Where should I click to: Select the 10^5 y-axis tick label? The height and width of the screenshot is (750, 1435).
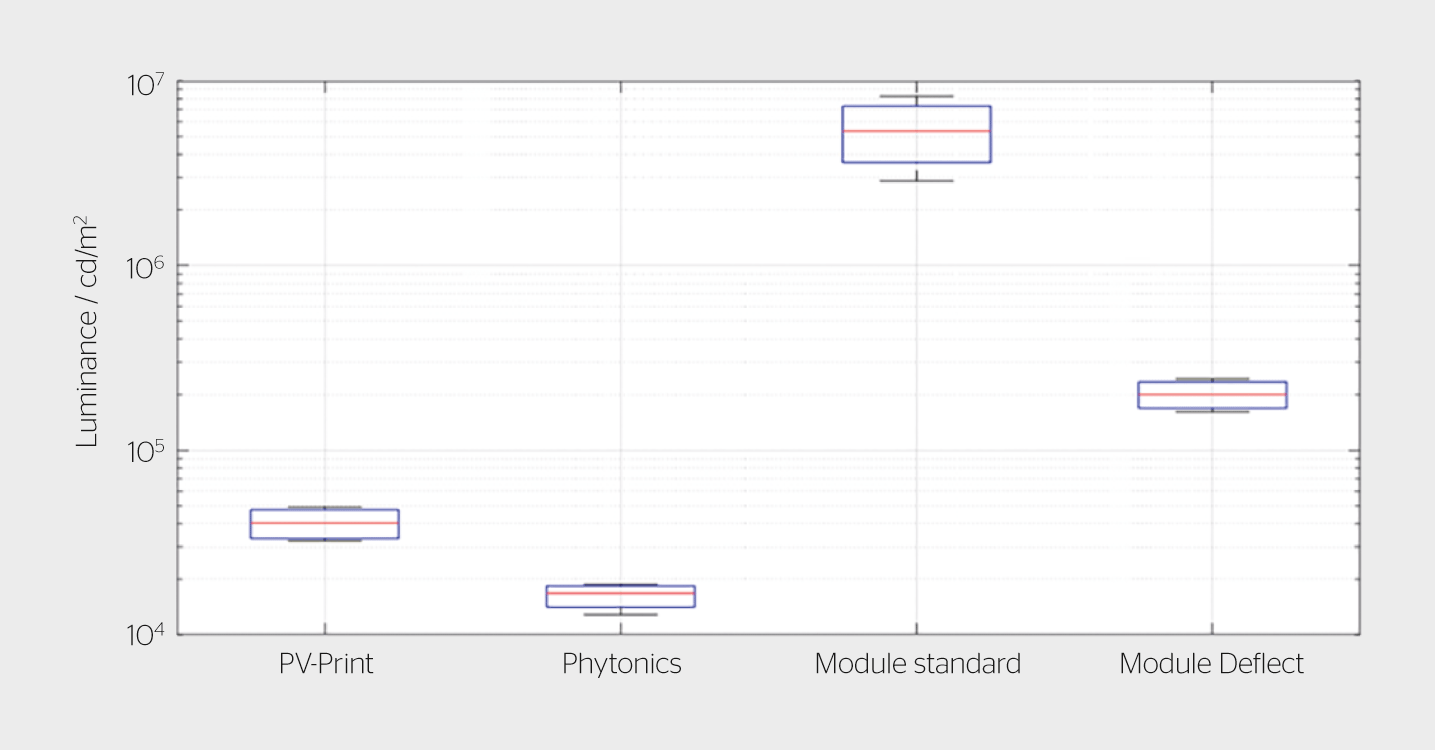148,451
